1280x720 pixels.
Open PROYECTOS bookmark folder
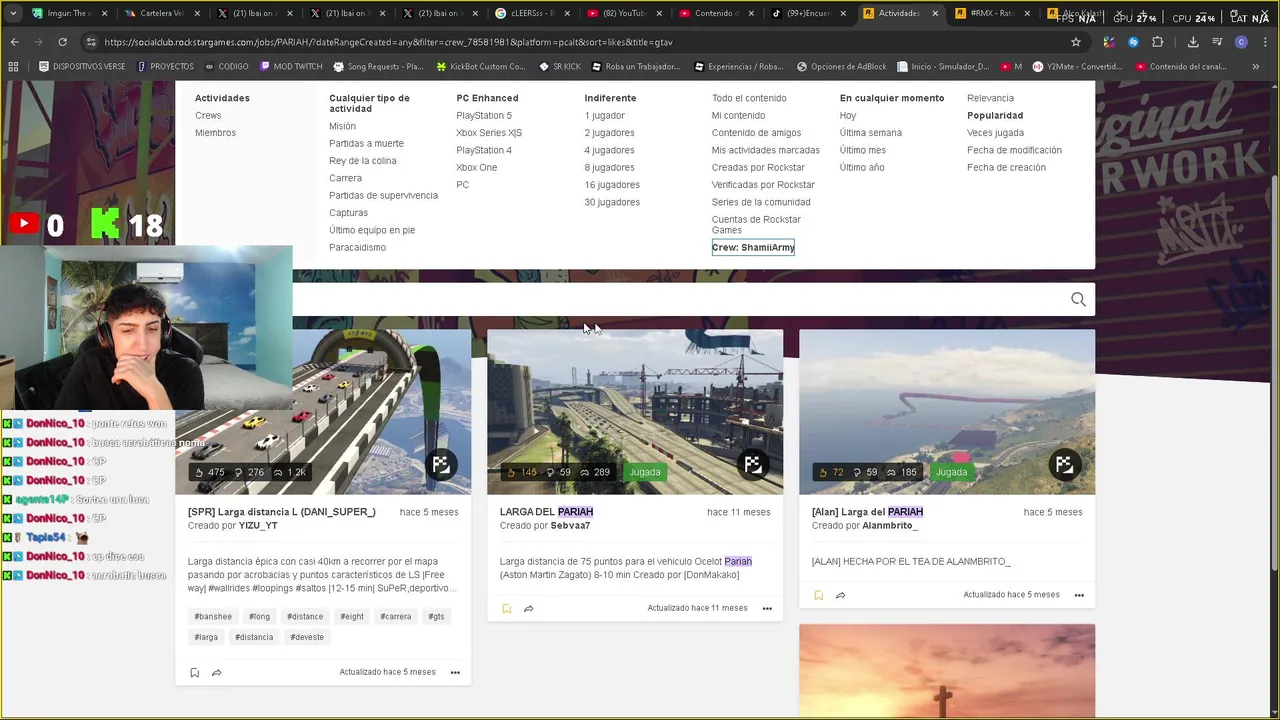[165, 67]
